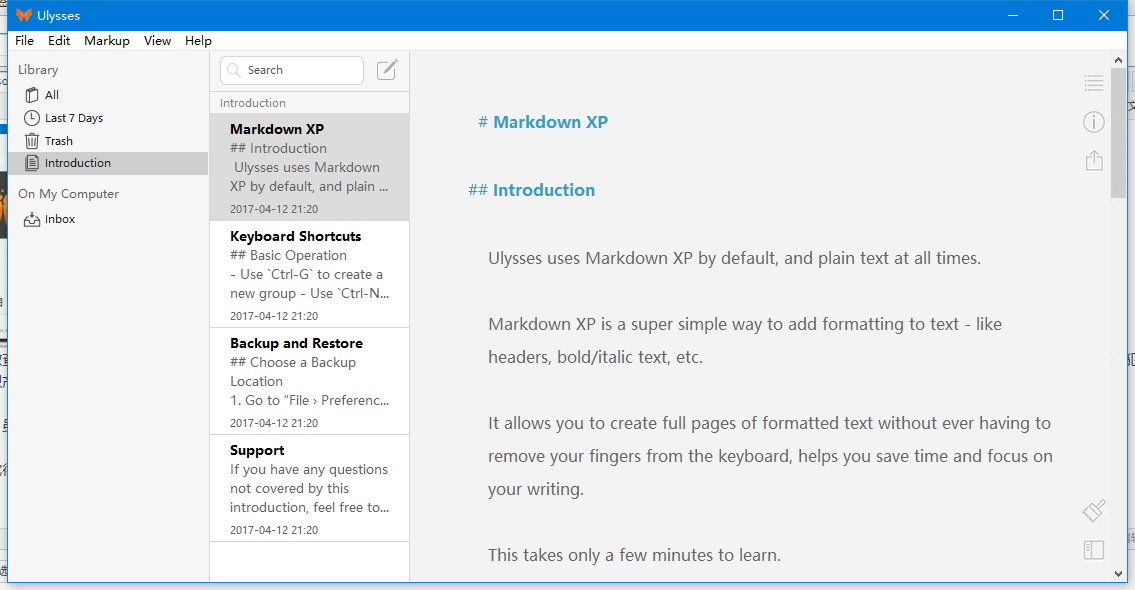The height and width of the screenshot is (590, 1135).
Task: Open the View menu
Action: coord(157,41)
